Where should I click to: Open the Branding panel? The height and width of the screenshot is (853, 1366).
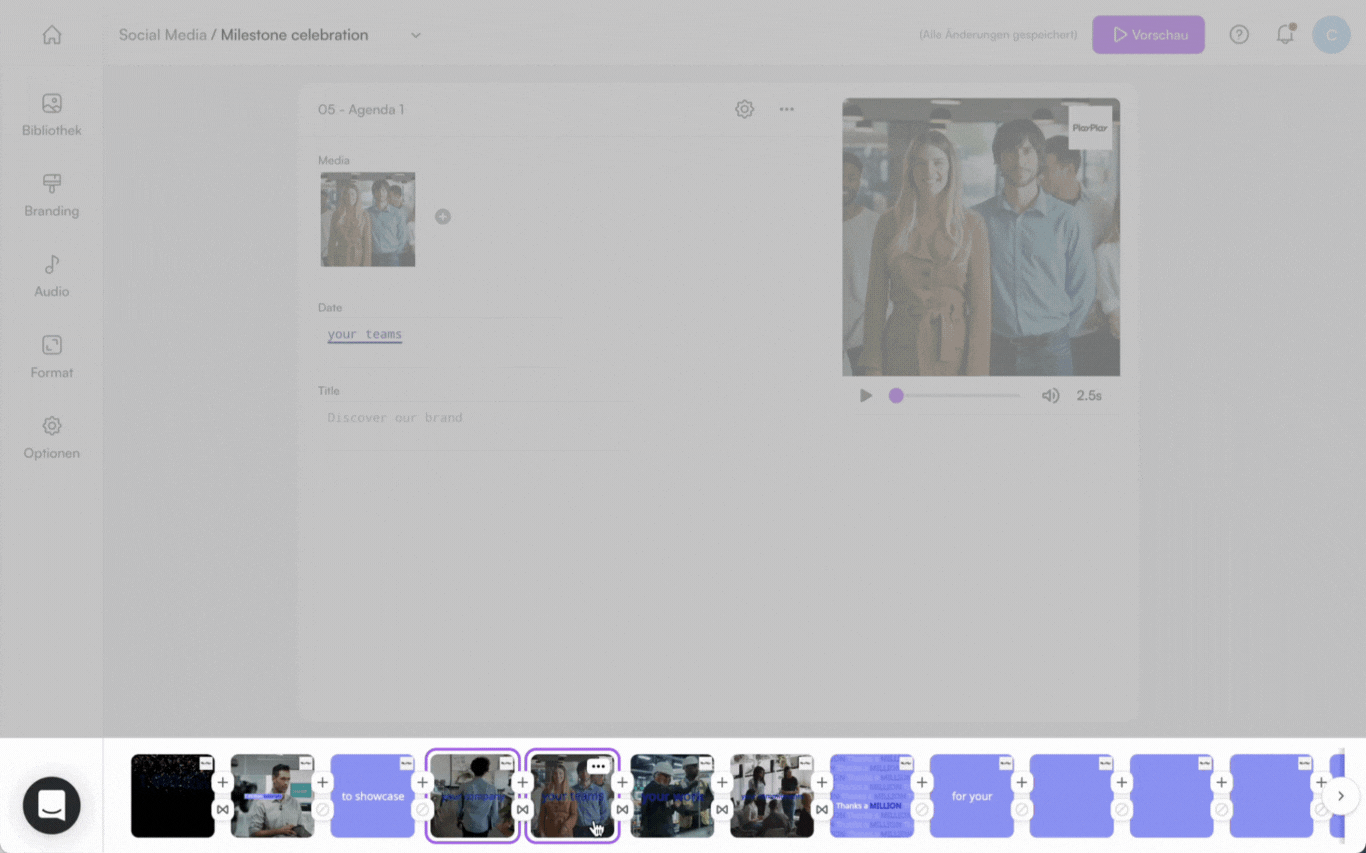point(52,196)
